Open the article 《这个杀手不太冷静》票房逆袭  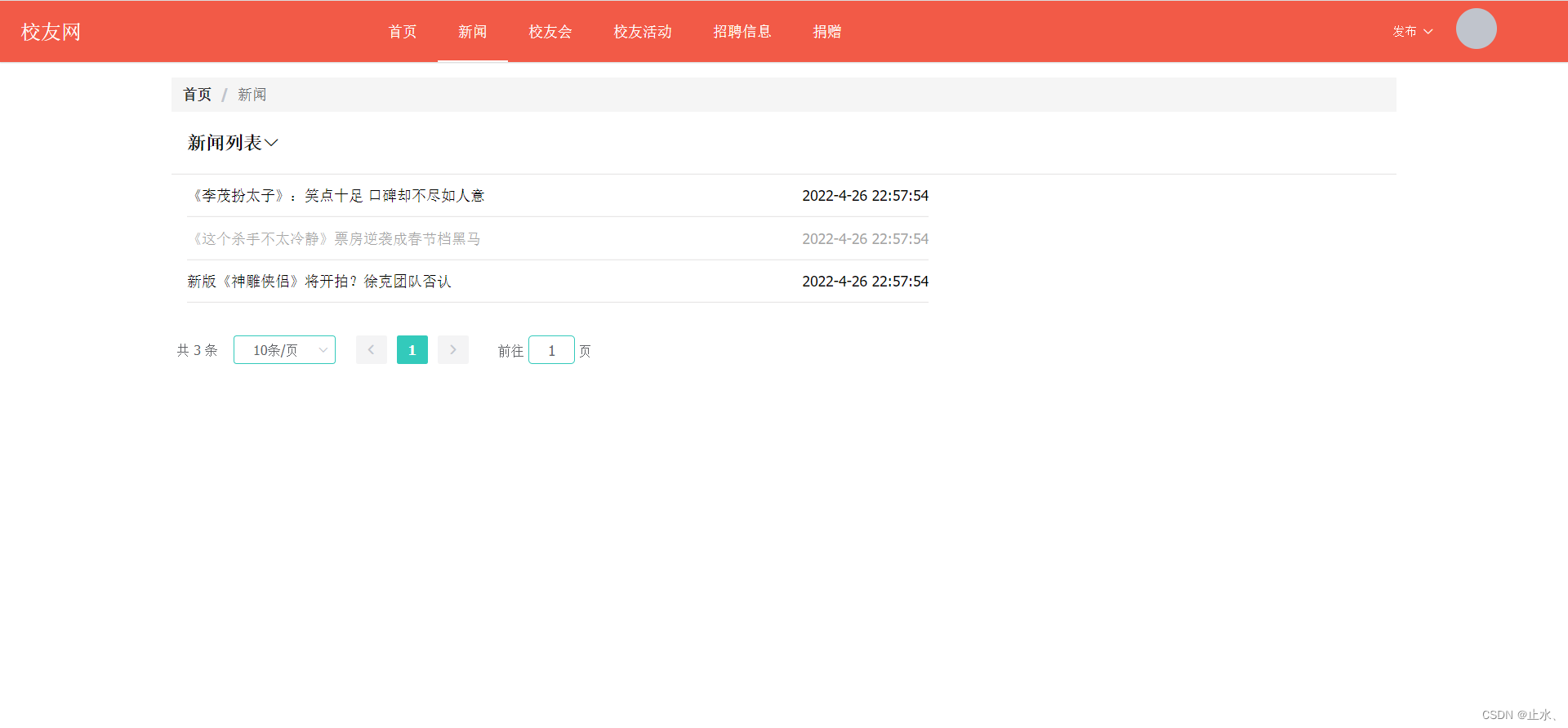tap(333, 239)
